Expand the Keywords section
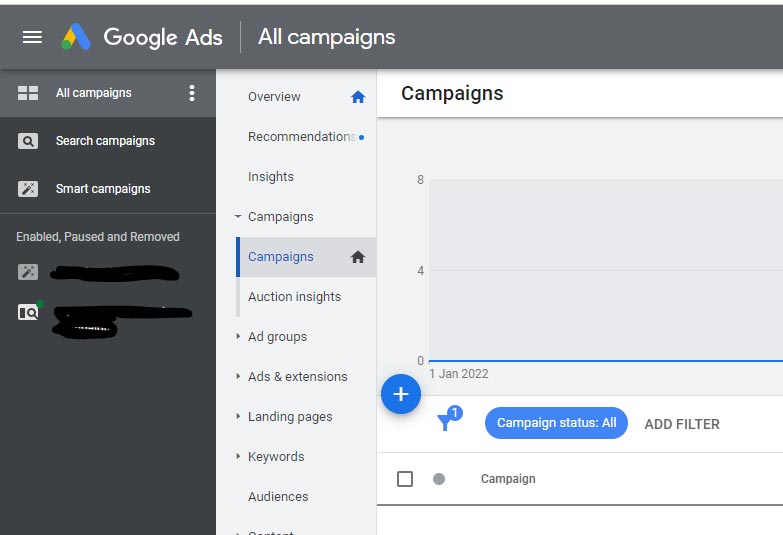This screenshot has height=535, width=783. 238,456
